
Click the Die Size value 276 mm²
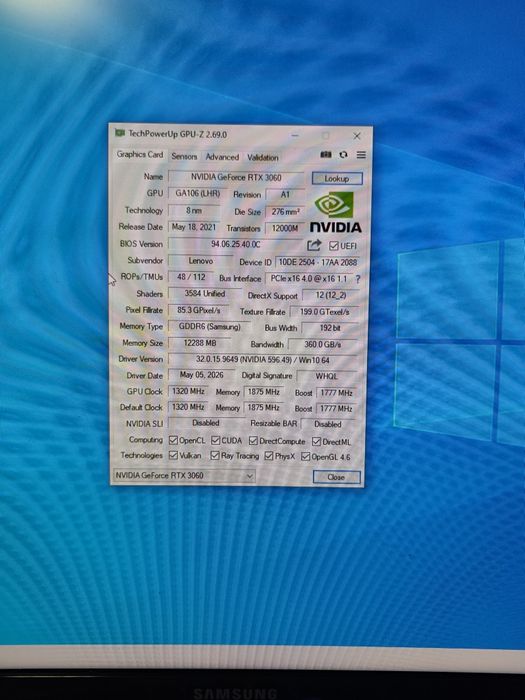point(285,212)
